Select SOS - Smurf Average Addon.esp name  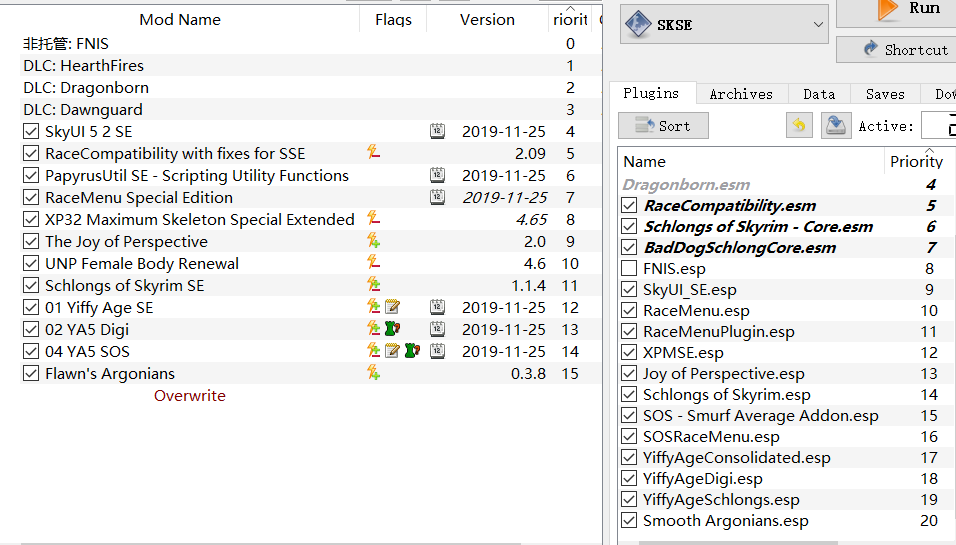pyautogui.click(x=760, y=415)
